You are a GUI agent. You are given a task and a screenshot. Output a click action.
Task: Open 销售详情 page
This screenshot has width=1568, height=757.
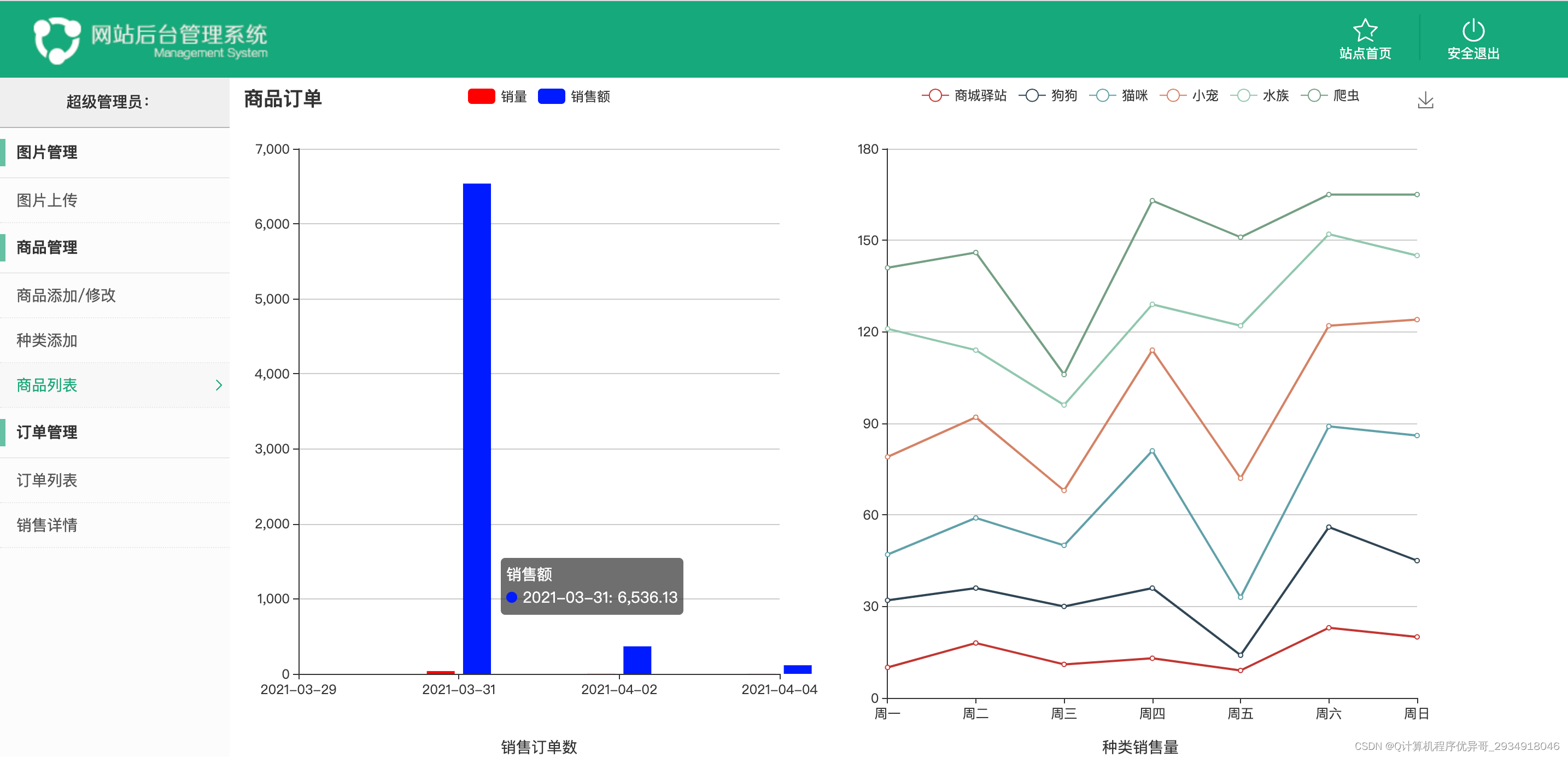coord(114,525)
